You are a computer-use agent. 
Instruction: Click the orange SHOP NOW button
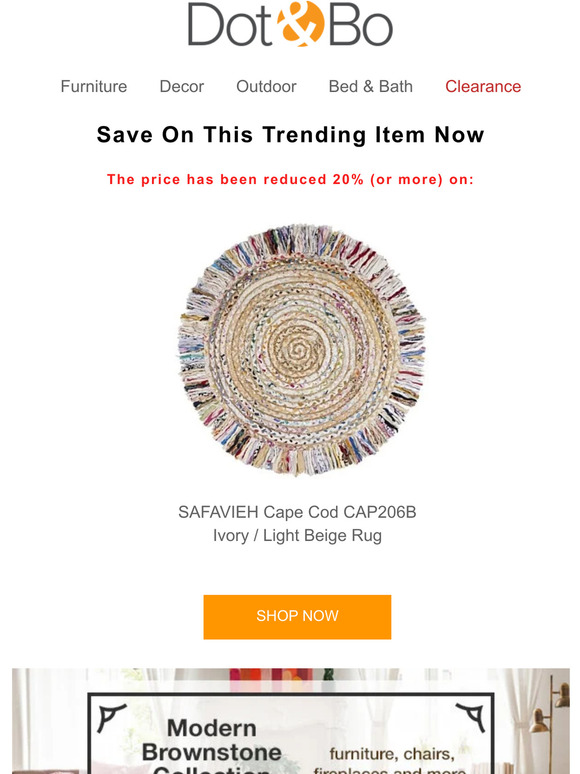(x=297, y=617)
